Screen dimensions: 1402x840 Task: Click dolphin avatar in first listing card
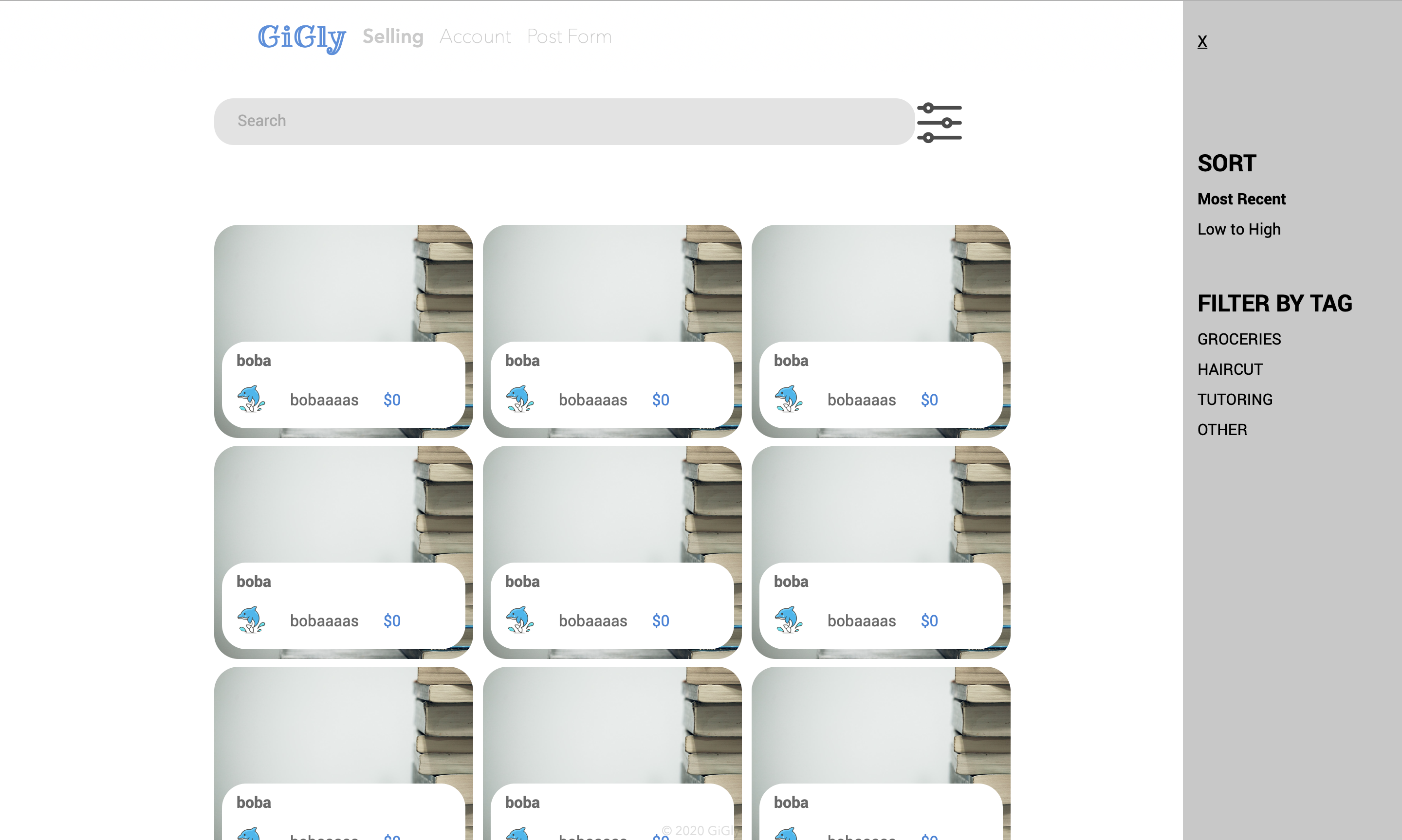click(x=251, y=399)
